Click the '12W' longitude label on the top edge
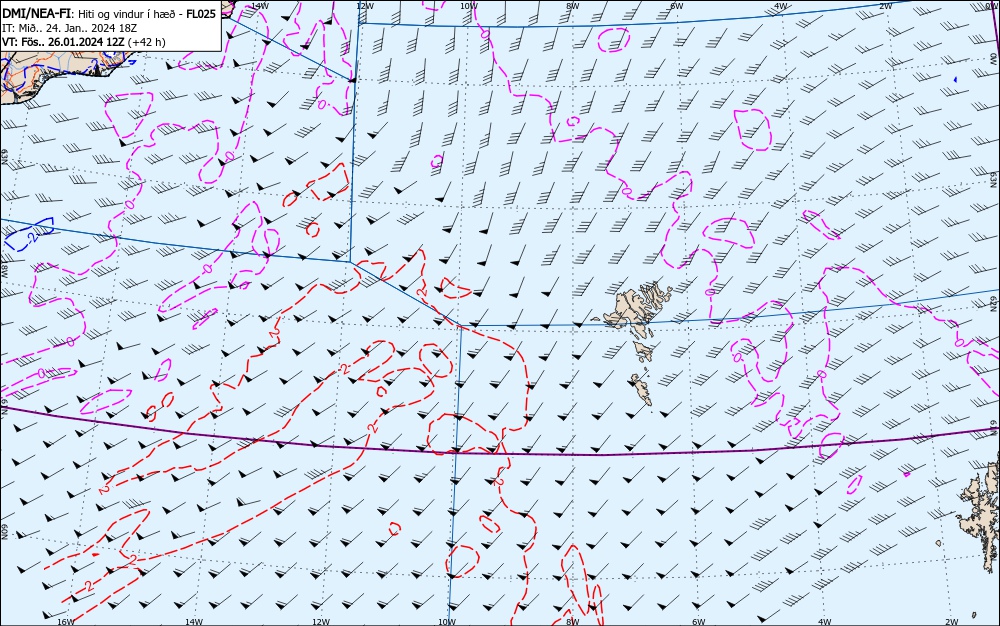 coord(365,6)
